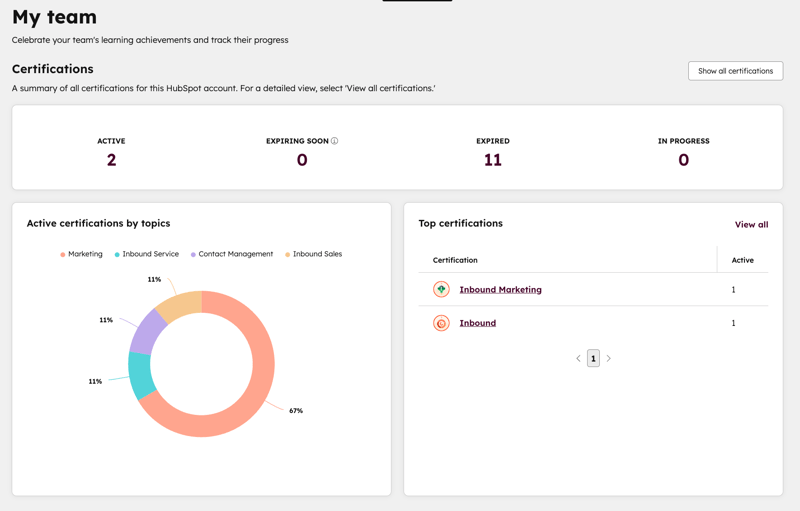
Task: Click the Certification column header
Action: point(455,260)
